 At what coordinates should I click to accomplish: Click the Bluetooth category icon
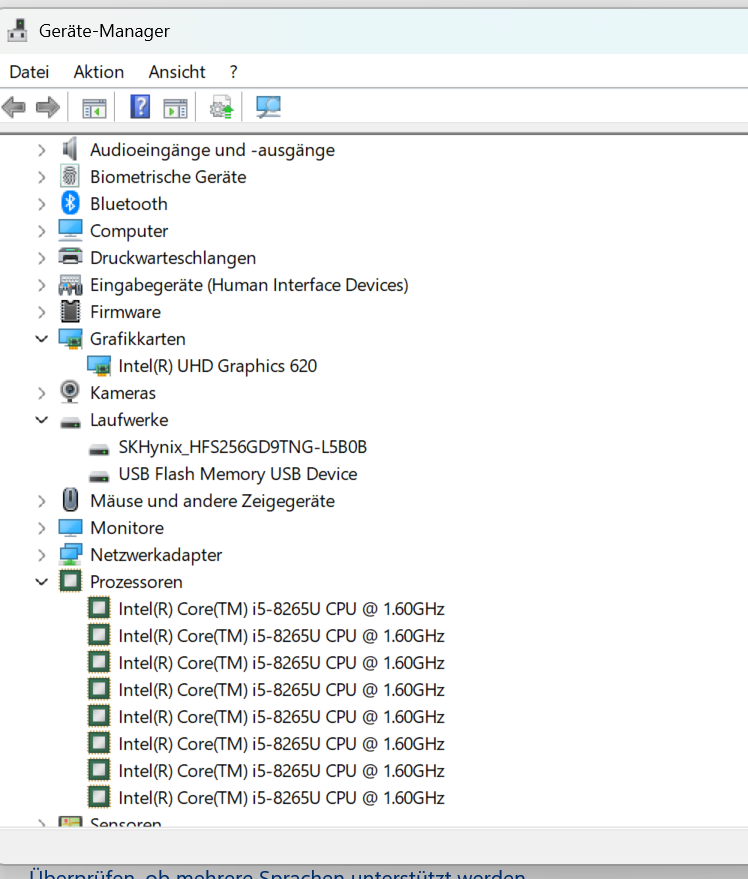(x=70, y=203)
